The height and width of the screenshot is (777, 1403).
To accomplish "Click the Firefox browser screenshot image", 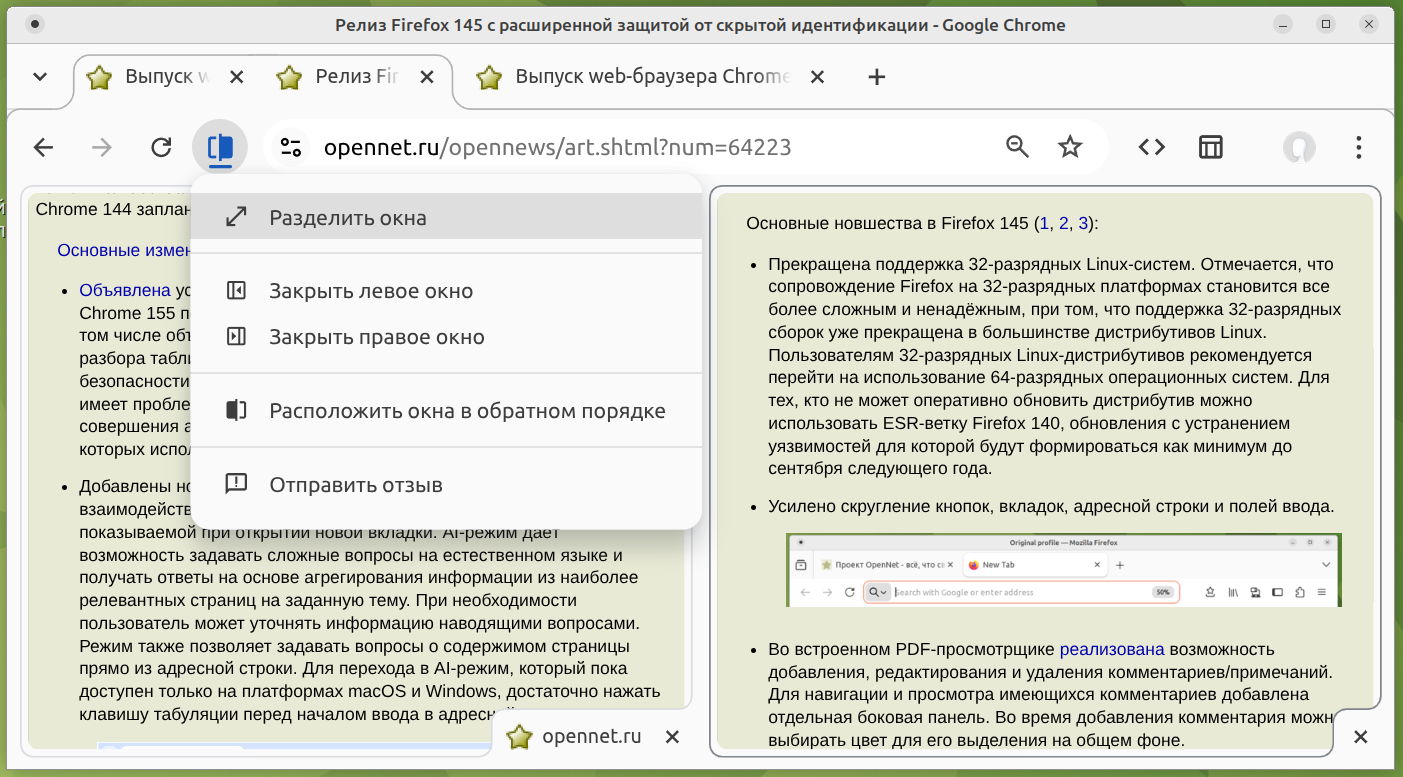I will [x=1064, y=570].
